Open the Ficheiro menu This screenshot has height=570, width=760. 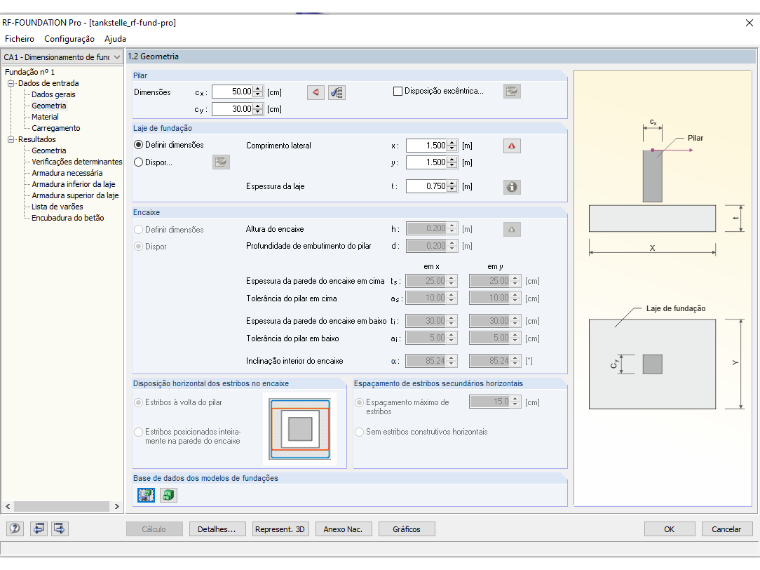click(19, 39)
